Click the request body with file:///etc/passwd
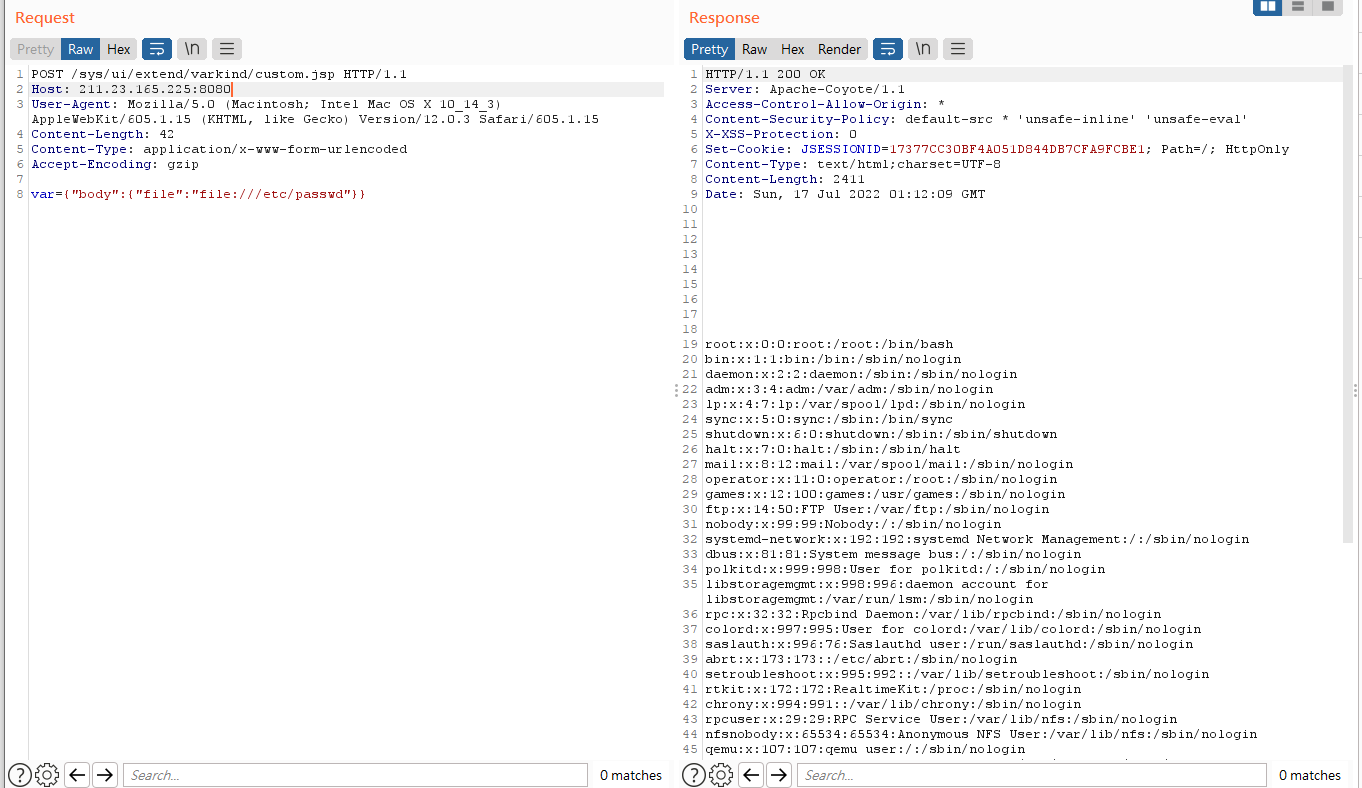The height and width of the screenshot is (788, 1362). coord(198,194)
